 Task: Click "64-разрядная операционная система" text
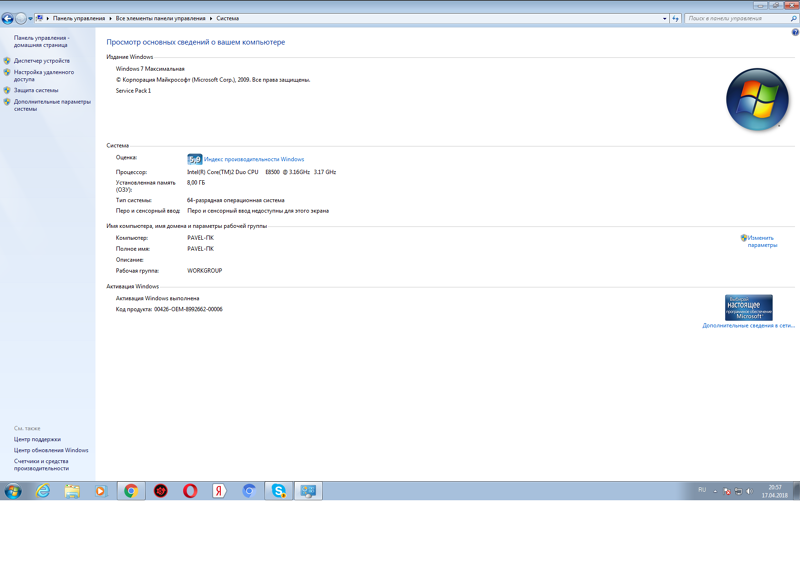[236, 201]
